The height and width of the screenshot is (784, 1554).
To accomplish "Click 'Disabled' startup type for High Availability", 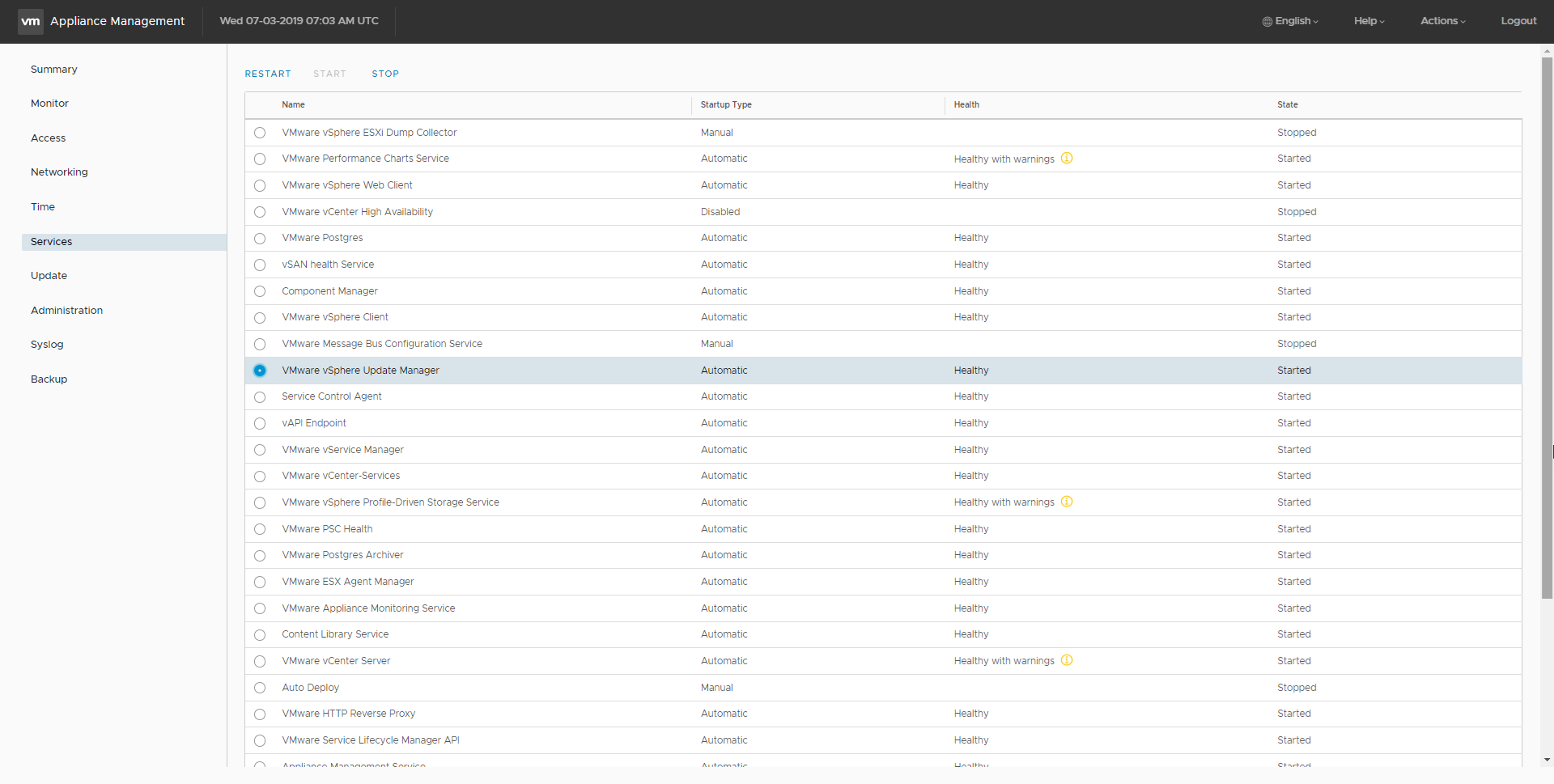I will pyautogui.click(x=720, y=212).
